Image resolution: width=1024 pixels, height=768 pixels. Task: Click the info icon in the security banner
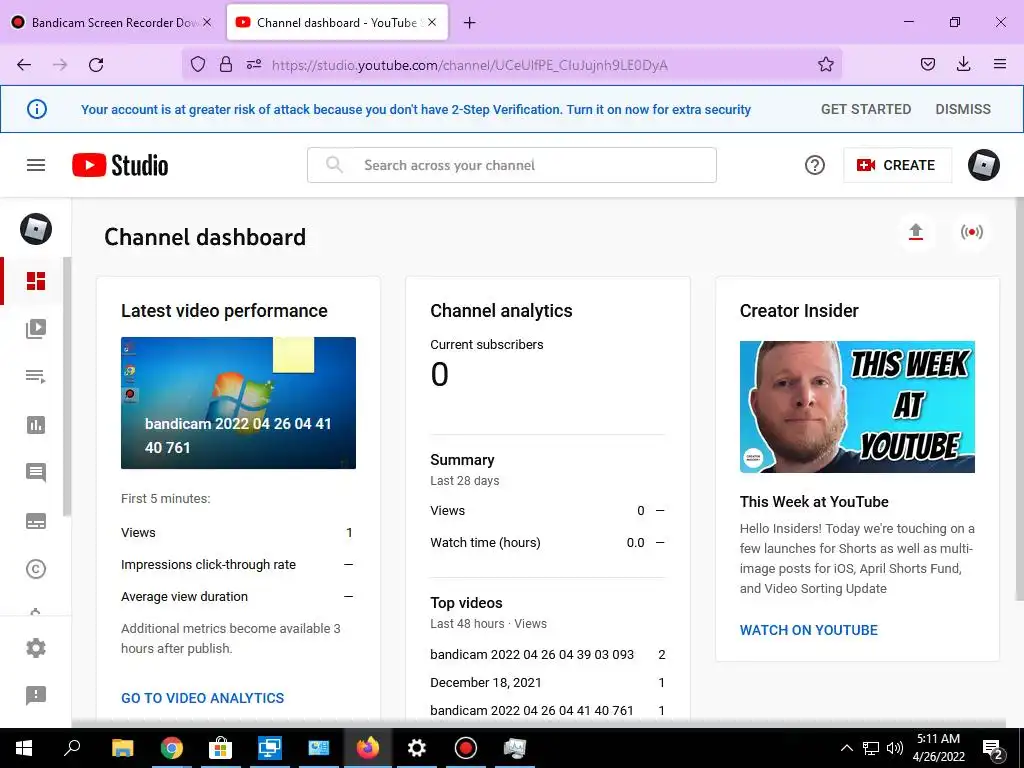pyautogui.click(x=37, y=109)
